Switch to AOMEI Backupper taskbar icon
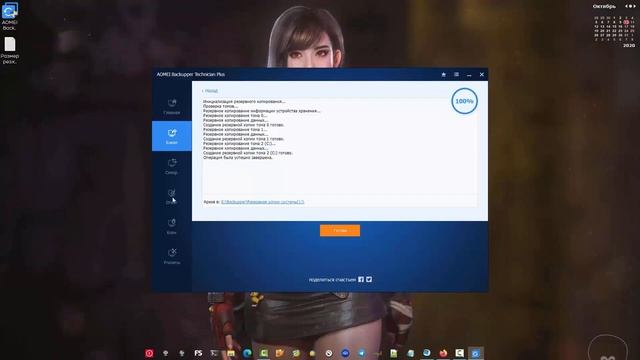The width and height of the screenshot is (640, 360). pos(476,353)
